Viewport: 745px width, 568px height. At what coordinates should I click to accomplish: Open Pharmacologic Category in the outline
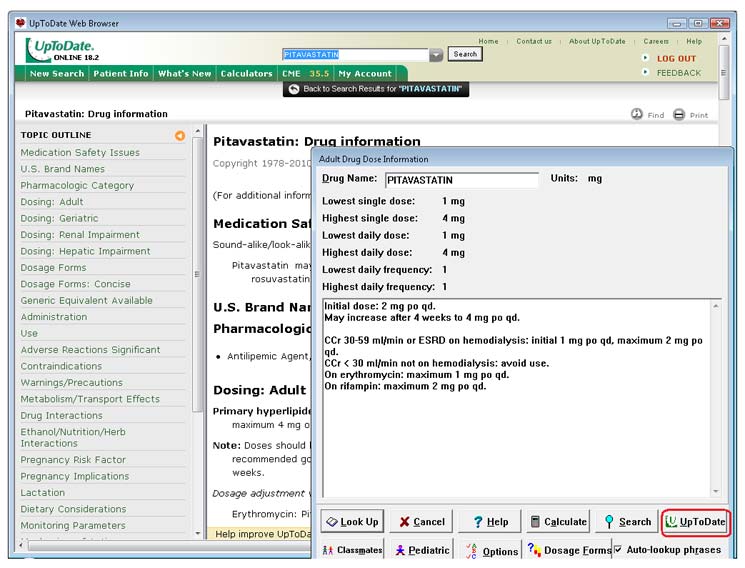[x=77, y=185]
